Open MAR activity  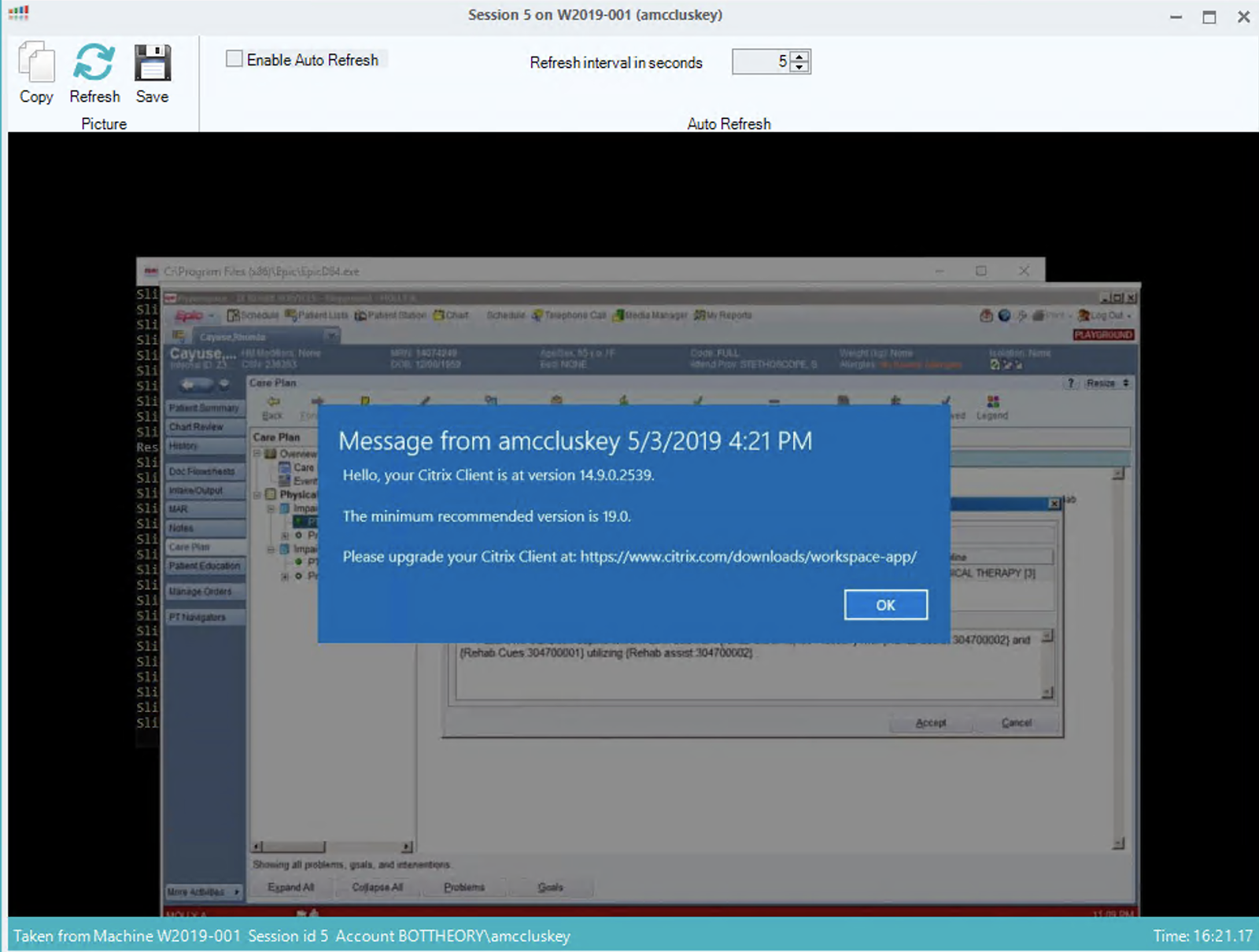pyautogui.click(x=205, y=509)
